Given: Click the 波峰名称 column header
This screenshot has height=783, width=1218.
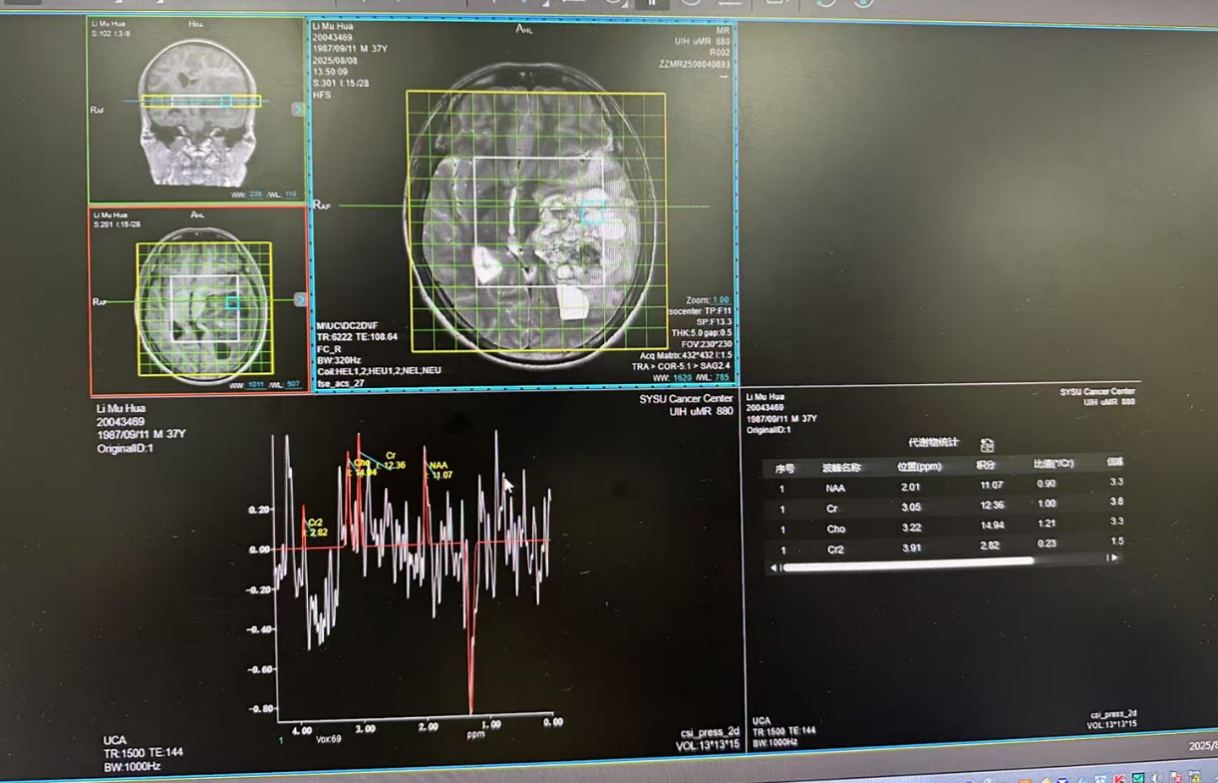Looking at the screenshot, I should pos(841,467).
